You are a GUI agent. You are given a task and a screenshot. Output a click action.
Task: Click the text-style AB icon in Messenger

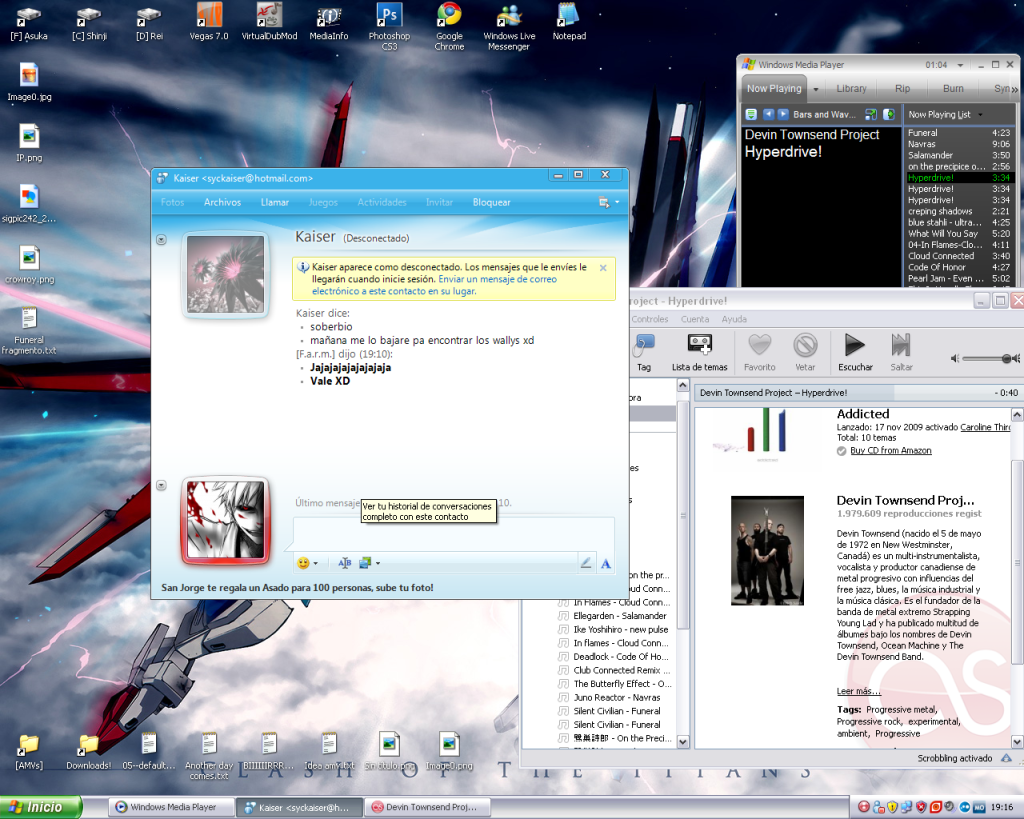pos(345,563)
